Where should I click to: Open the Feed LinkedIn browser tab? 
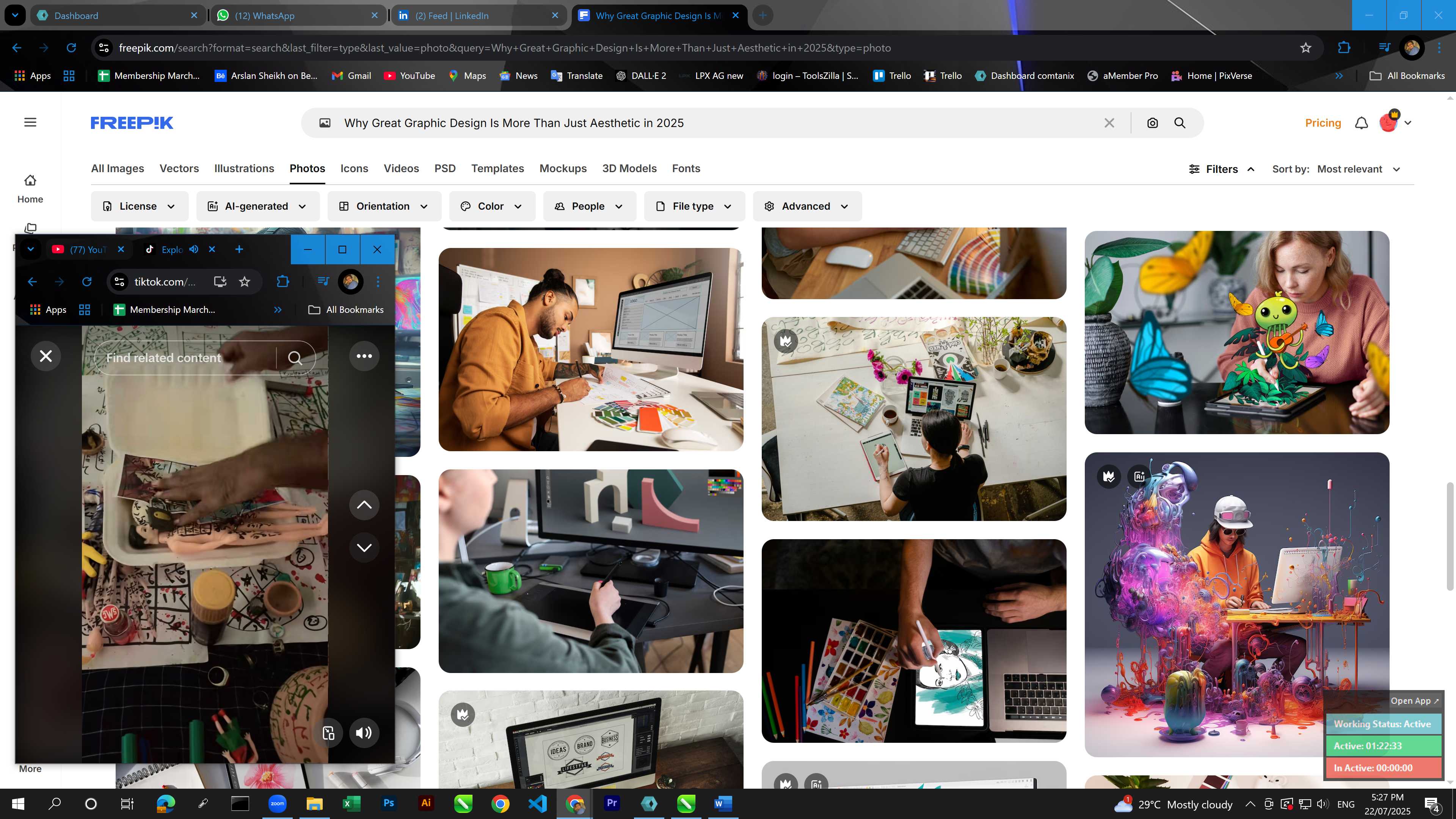[479, 15]
